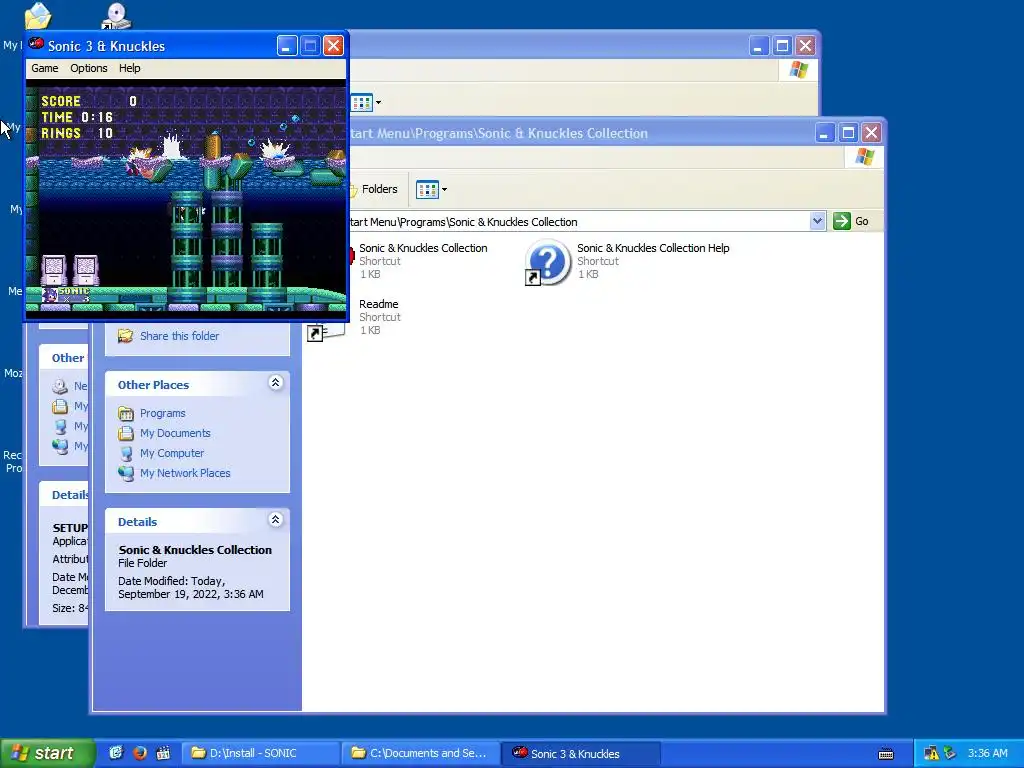Collapse the Other Places panel
The width and height of the screenshot is (1024, 768).
click(276, 383)
